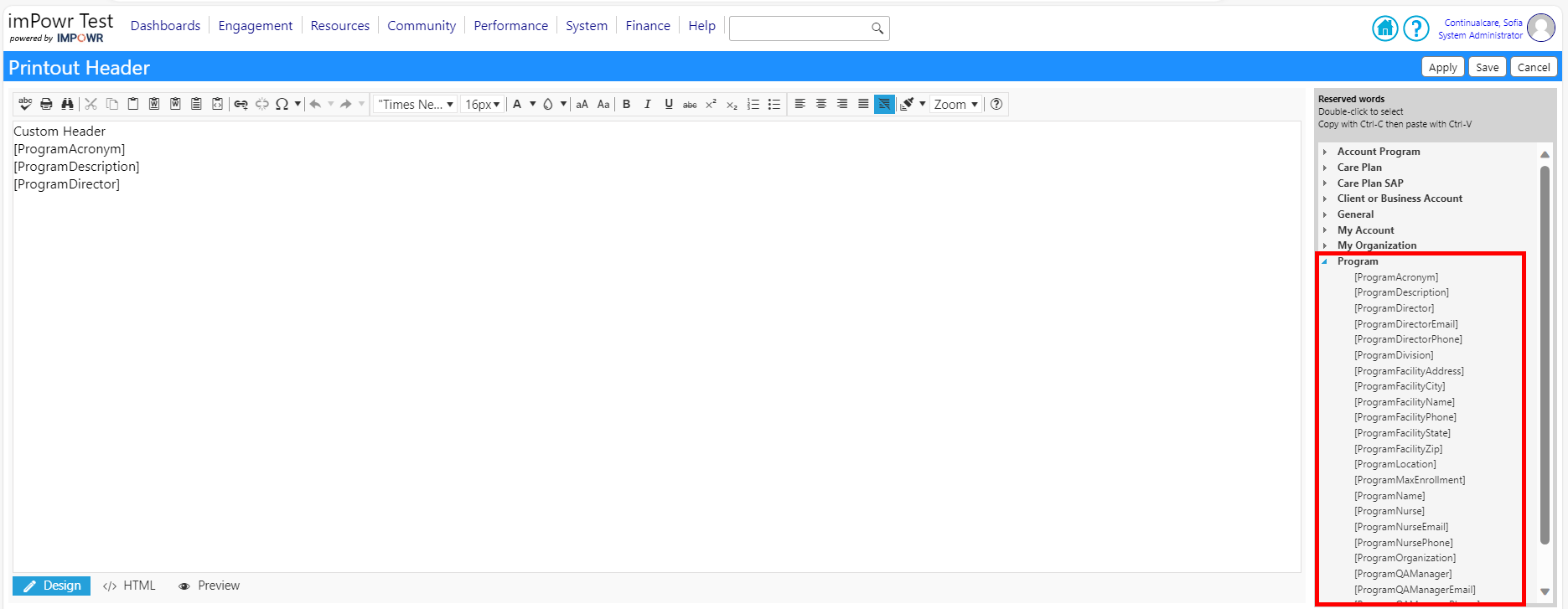Toggle italic formatting
The image size is (1568, 609).
point(647,104)
